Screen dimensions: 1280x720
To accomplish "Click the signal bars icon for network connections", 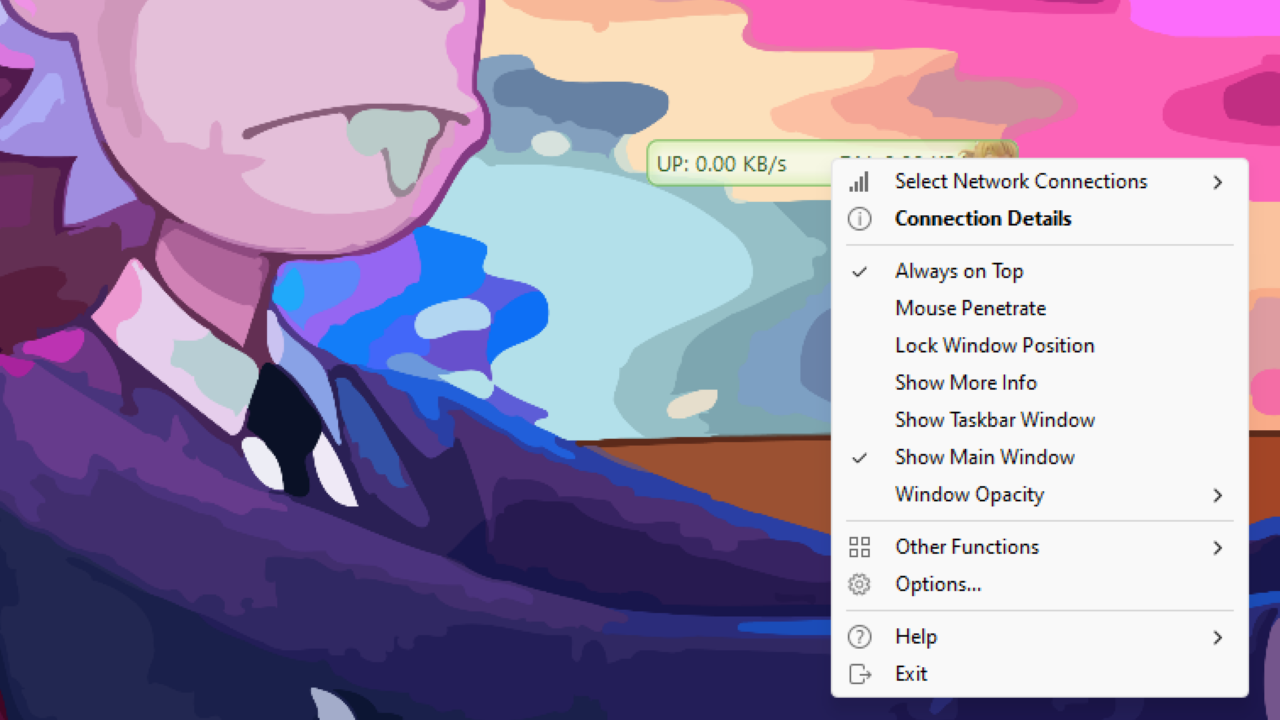I will 859,182.
